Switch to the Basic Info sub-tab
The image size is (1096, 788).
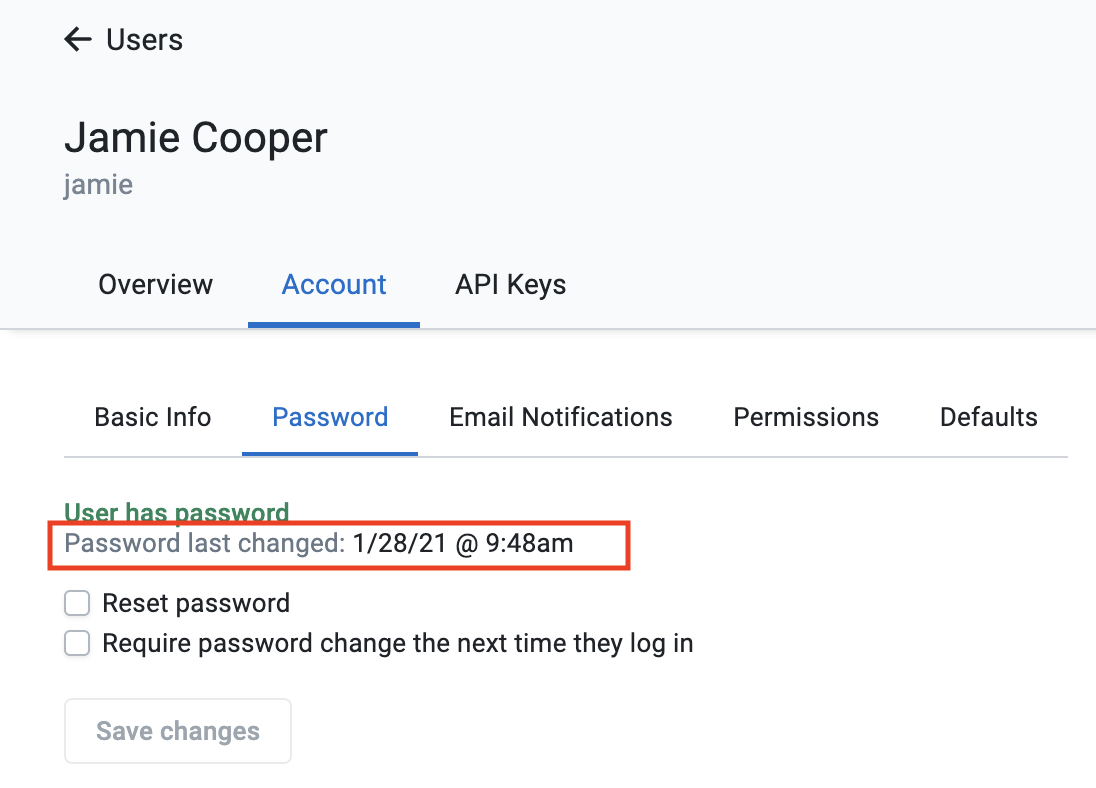[x=152, y=417]
